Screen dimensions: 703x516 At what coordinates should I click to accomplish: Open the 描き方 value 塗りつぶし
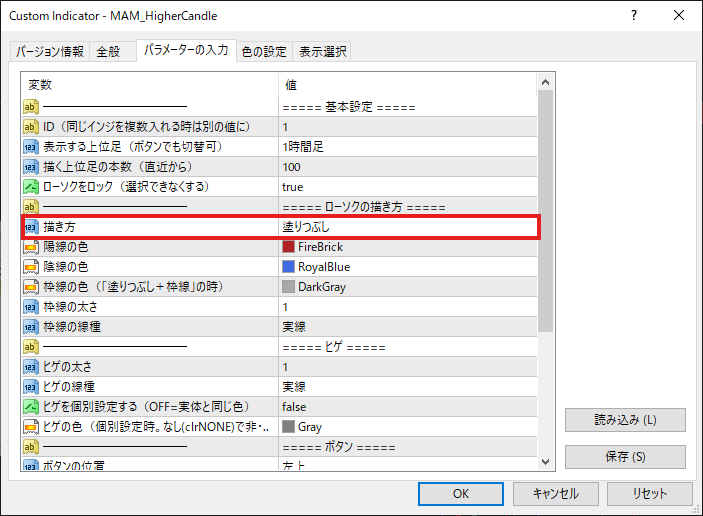407,227
